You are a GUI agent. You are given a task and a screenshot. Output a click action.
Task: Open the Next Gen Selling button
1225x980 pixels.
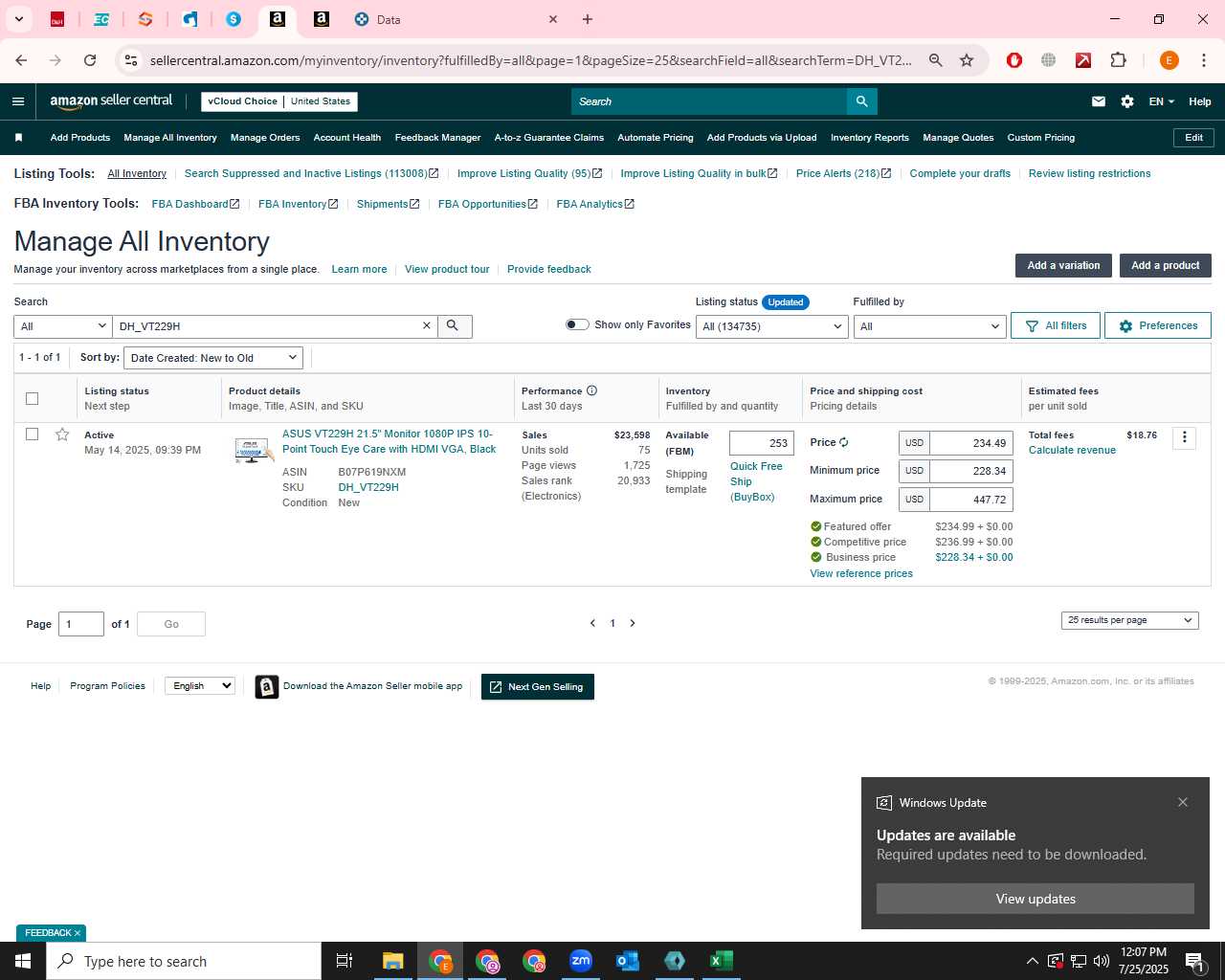pos(538,686)
